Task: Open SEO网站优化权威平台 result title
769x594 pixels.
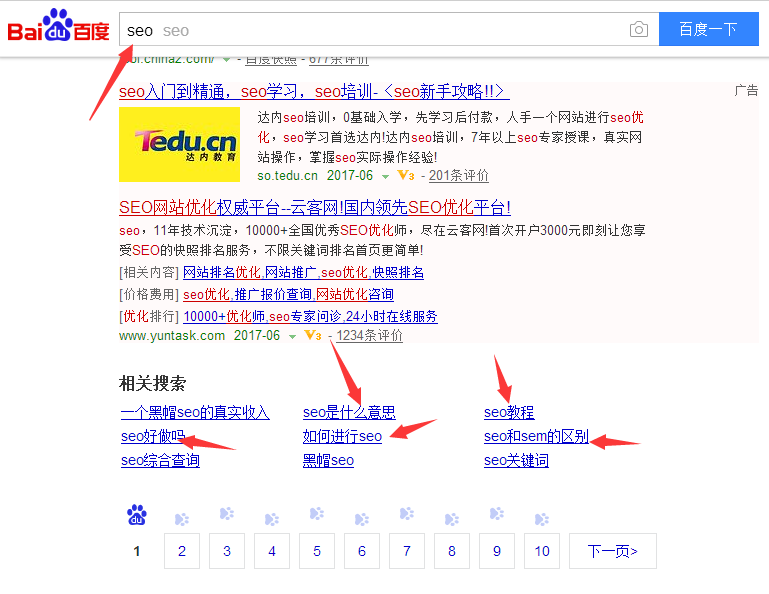Action: [x=314, y=208]
